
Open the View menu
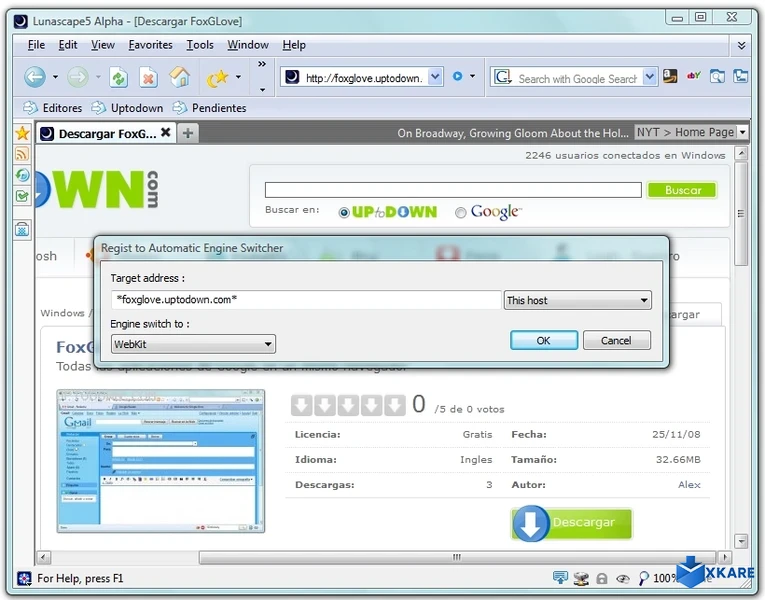[x=103, y=45]
